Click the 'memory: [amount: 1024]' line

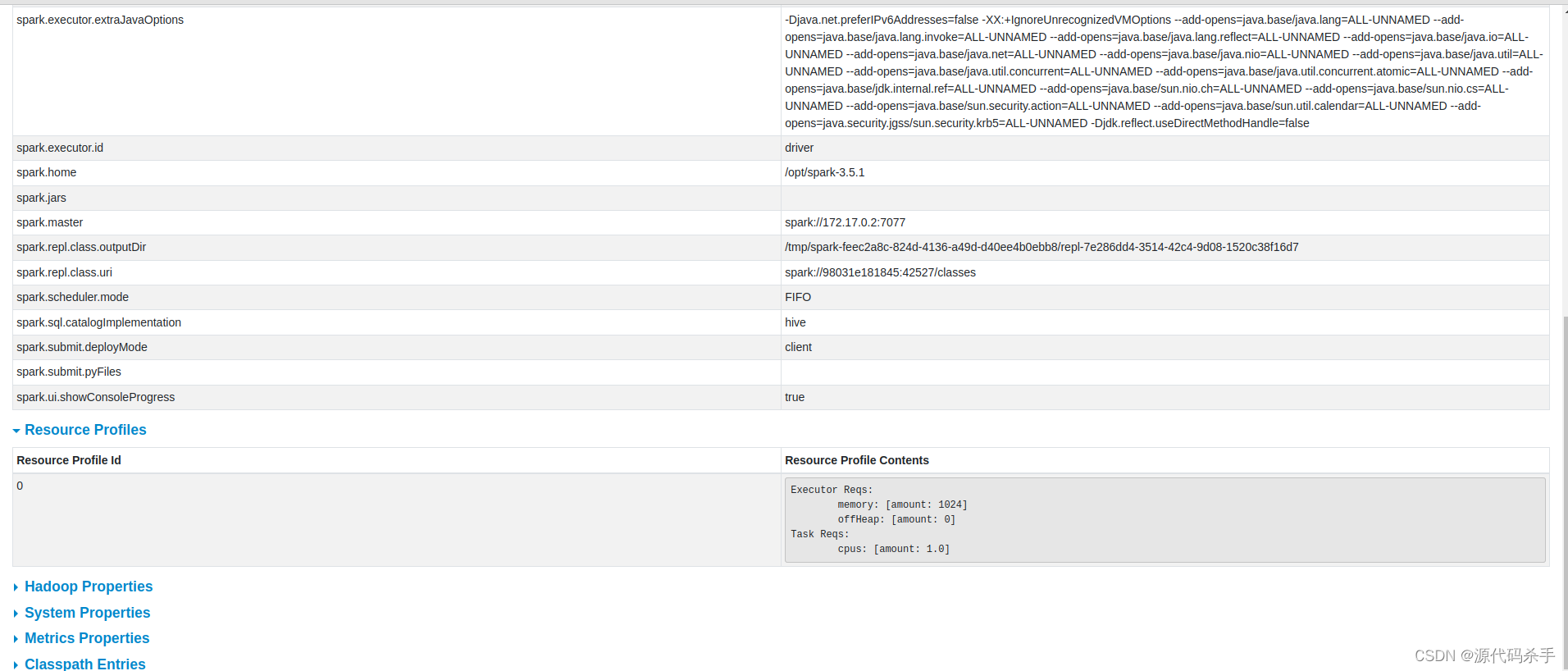click(902, 504)
